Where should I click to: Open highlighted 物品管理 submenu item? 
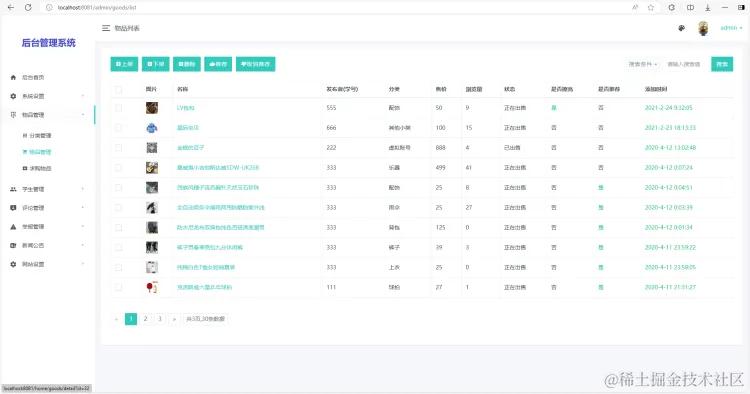[37, 152]
